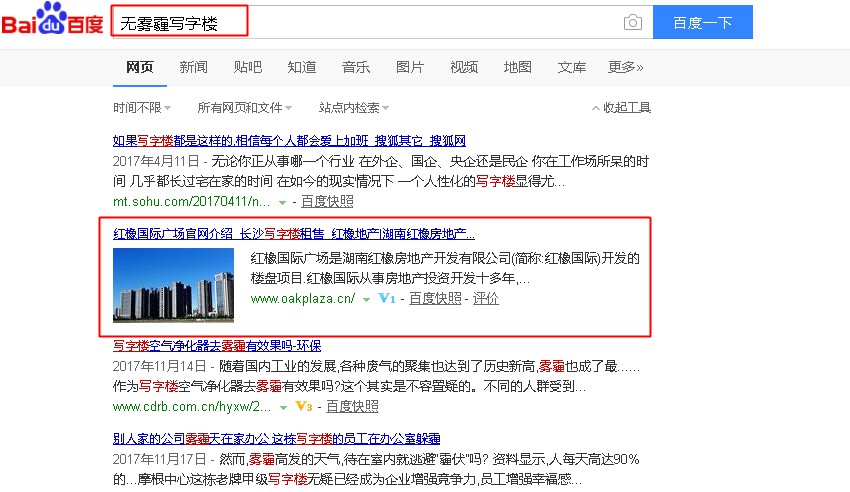Click the V3 credibility badge
The image size is (850, 492).
305,407
